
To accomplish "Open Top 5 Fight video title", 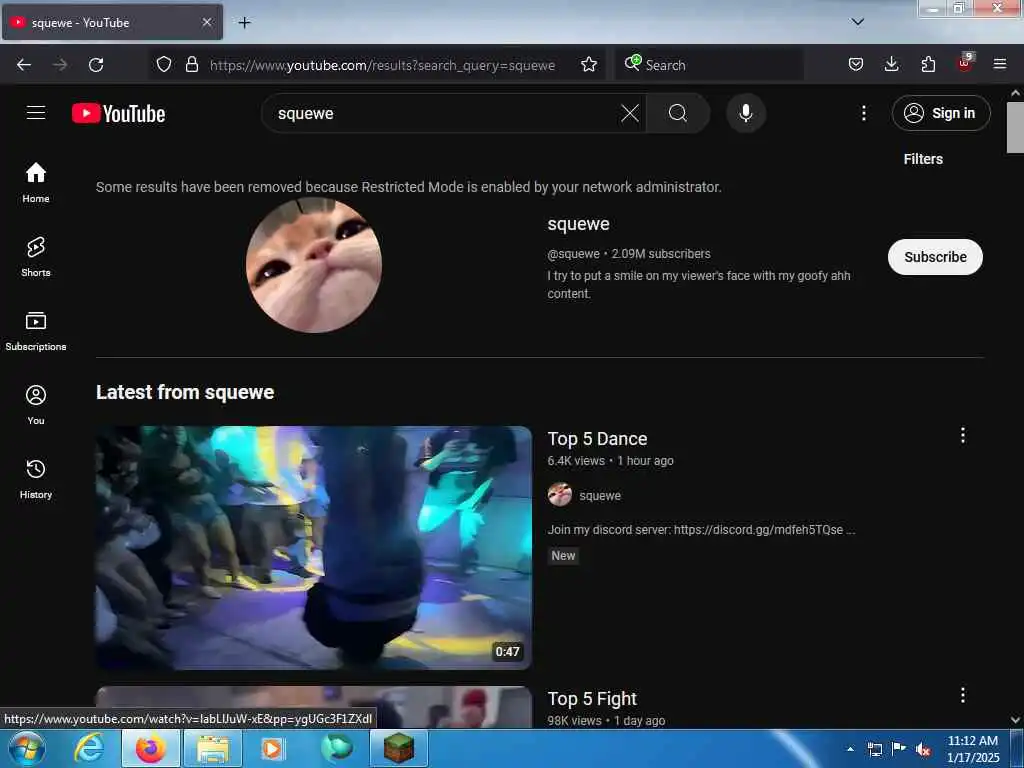I will [592, 699].
